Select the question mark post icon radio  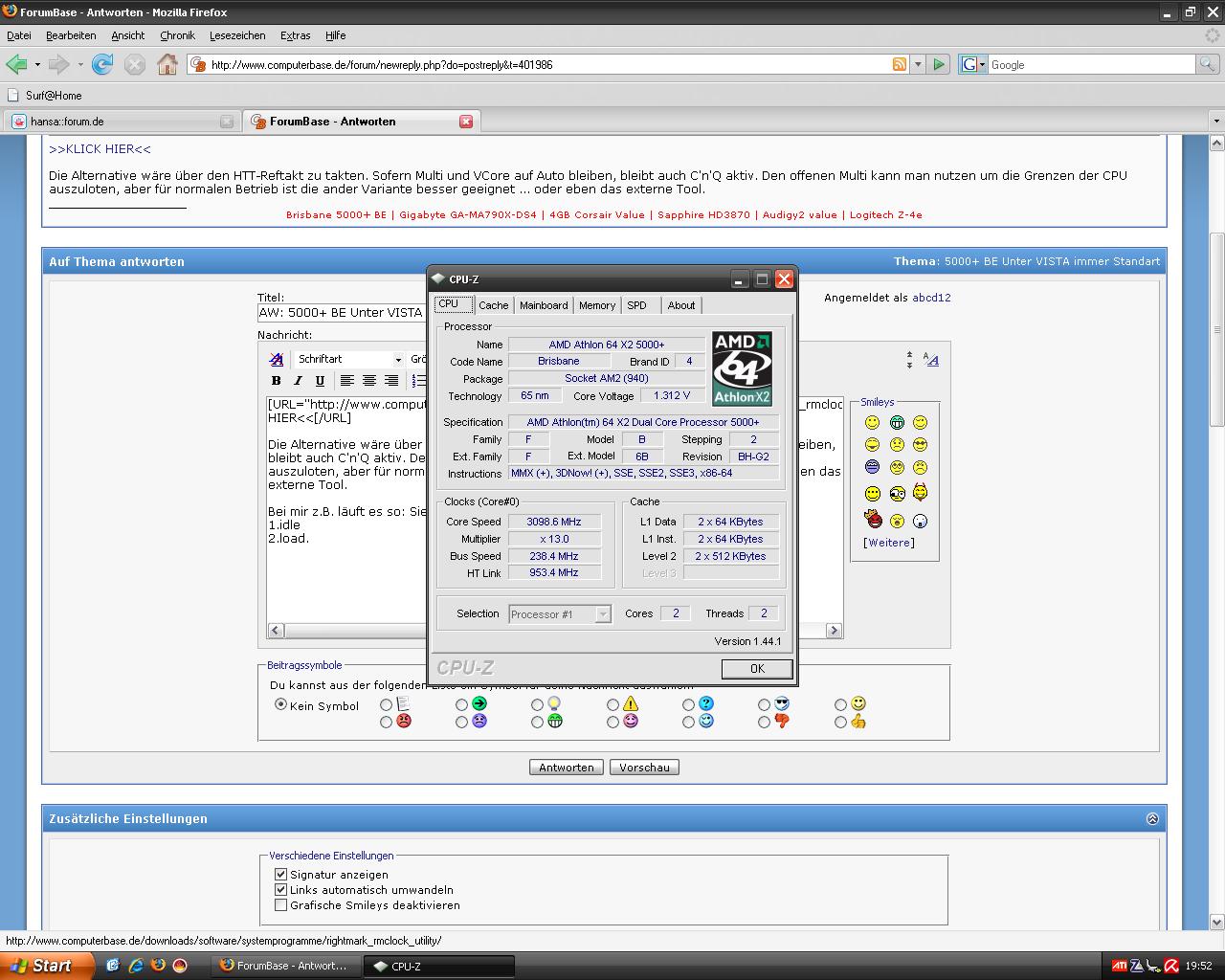point(688,704)
